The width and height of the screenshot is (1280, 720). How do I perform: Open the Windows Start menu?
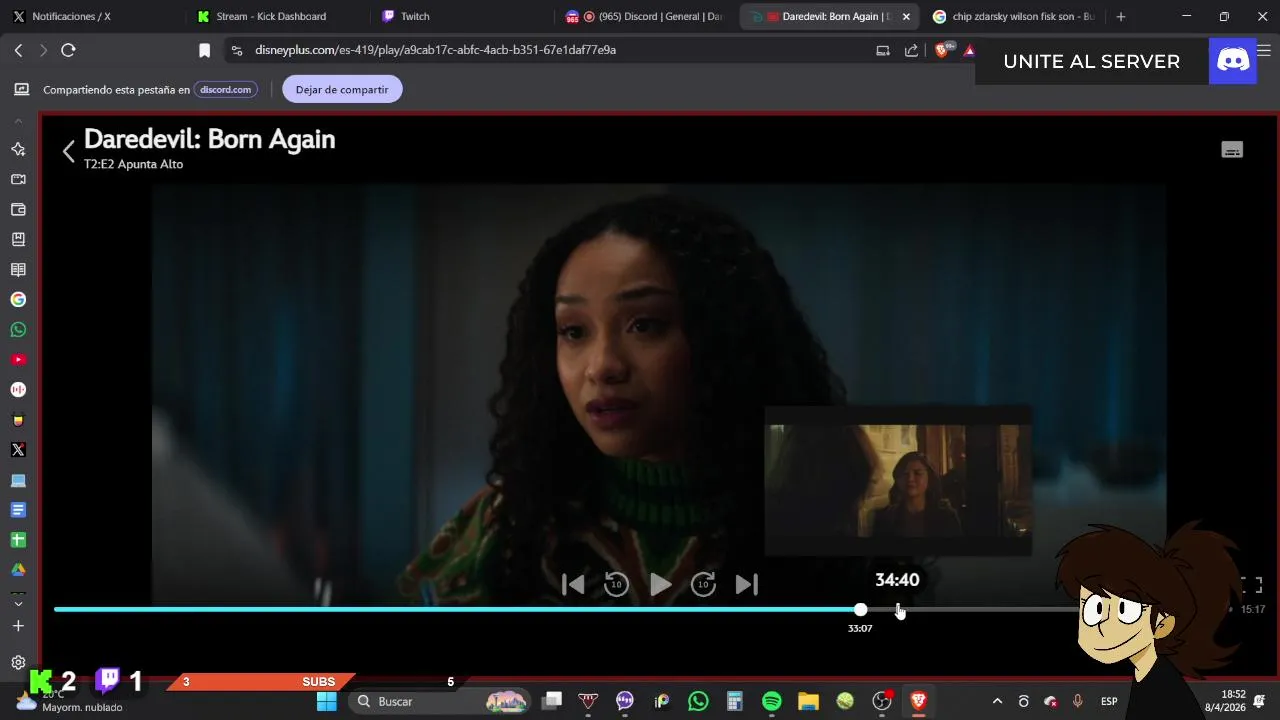[x=327, y=701]
